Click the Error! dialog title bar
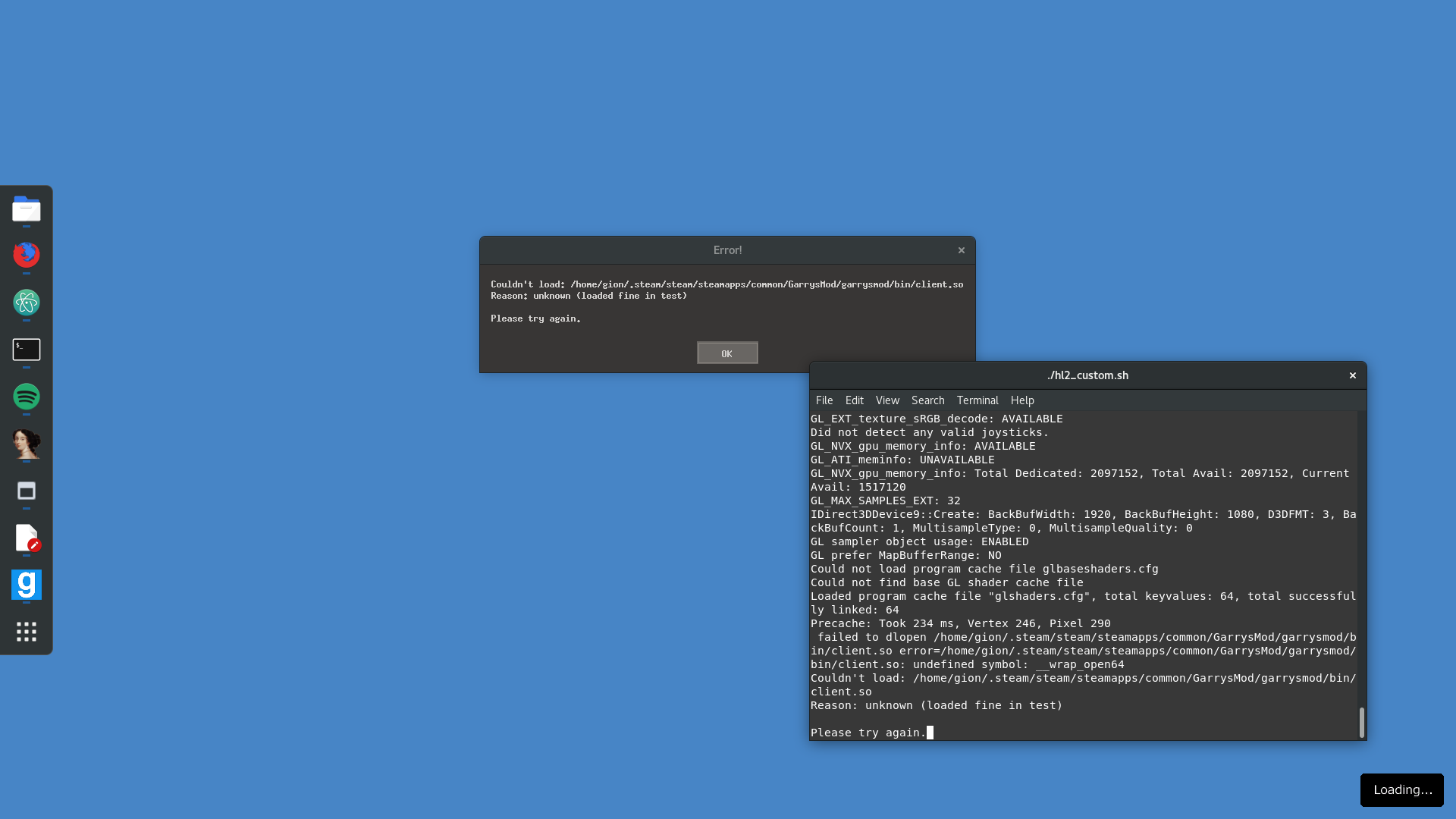This screenshot has height=819, width=1456. tap(727, 250)
